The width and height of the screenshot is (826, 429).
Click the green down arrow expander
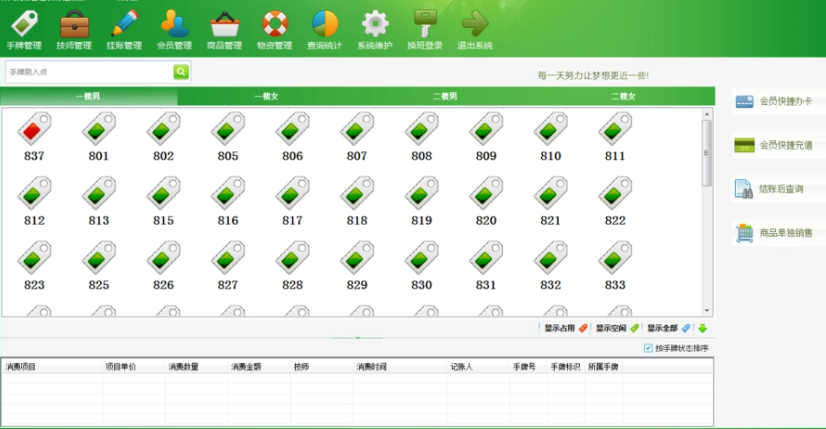coord(703,328)
